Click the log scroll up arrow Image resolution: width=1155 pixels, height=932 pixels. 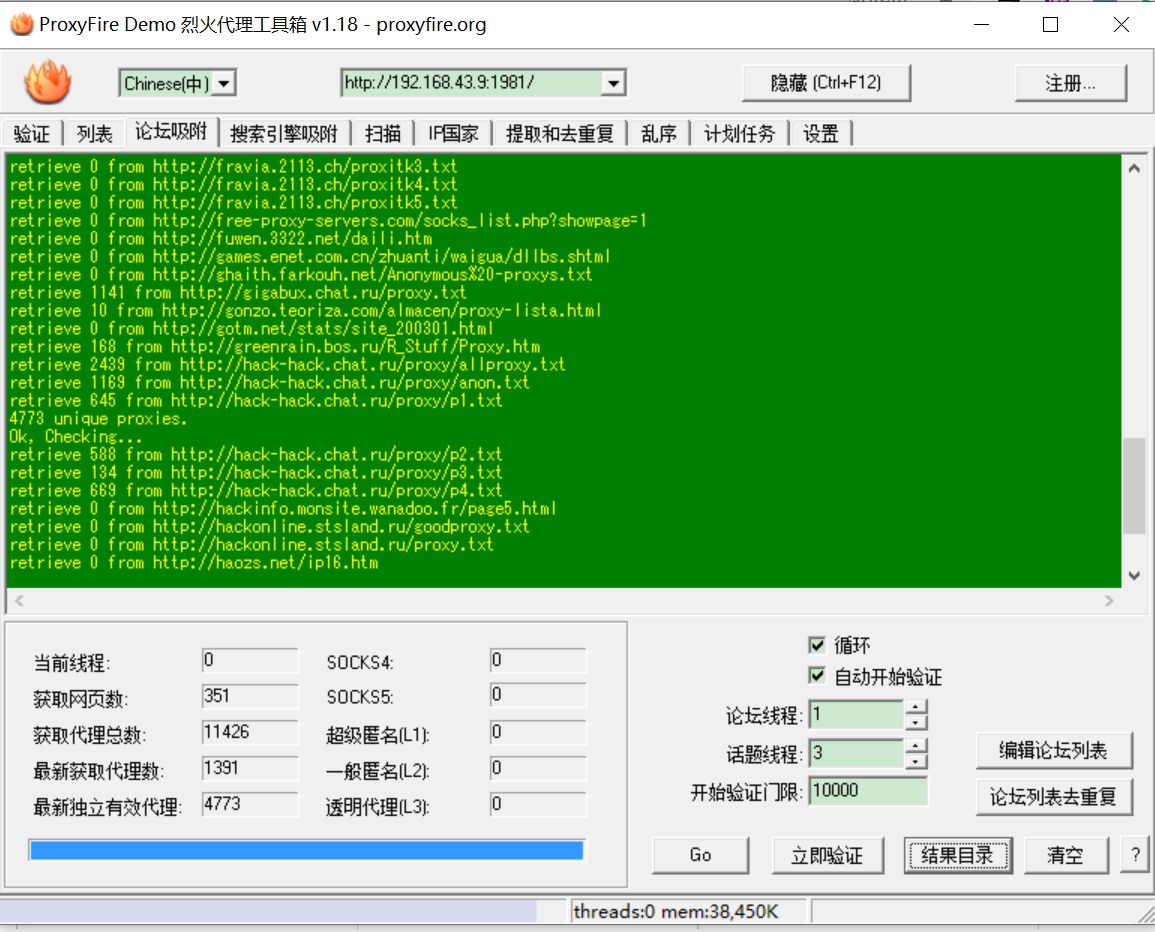click(1134, 169)
